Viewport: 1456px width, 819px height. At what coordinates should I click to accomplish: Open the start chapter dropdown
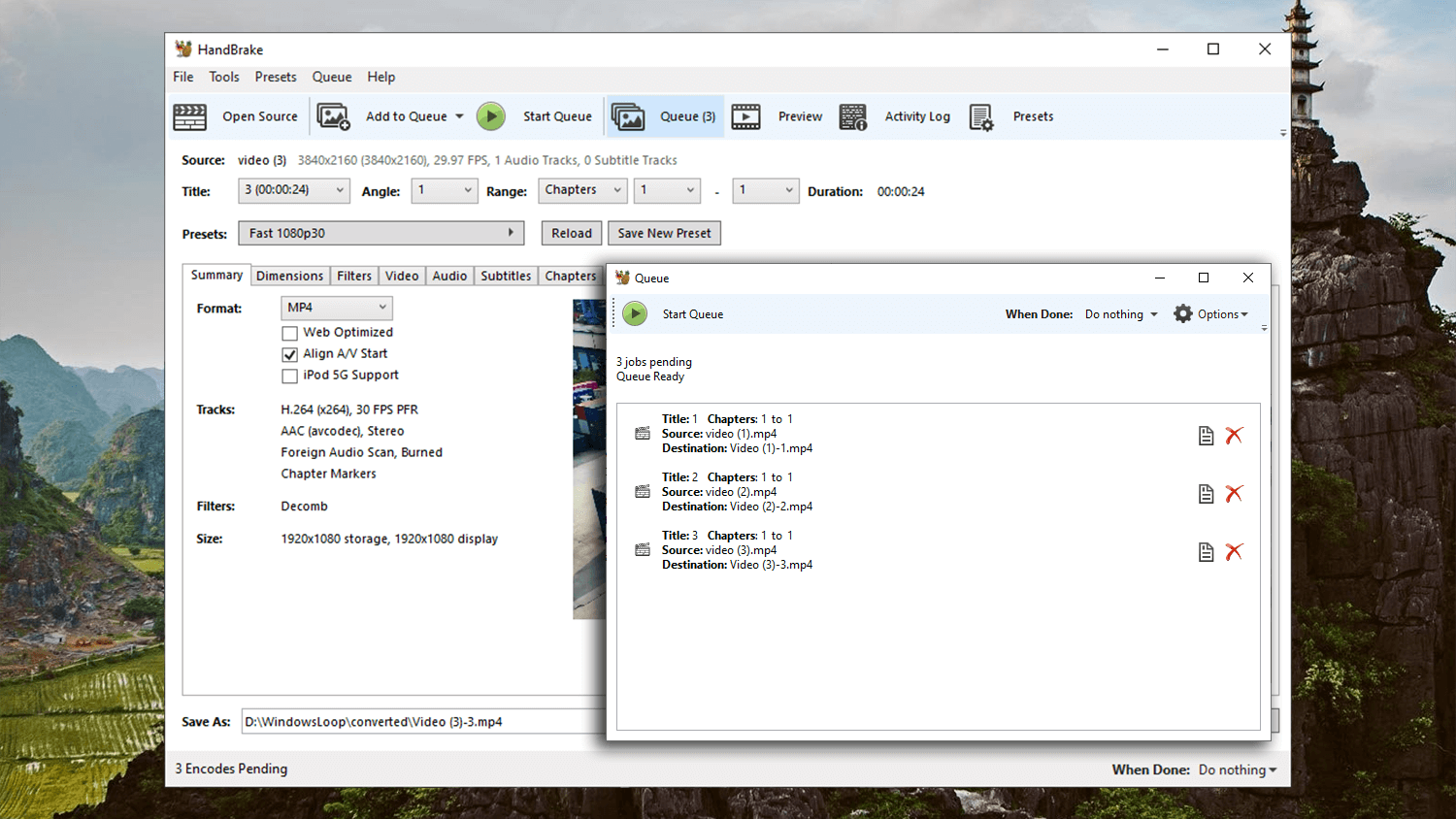pos(667,190)
